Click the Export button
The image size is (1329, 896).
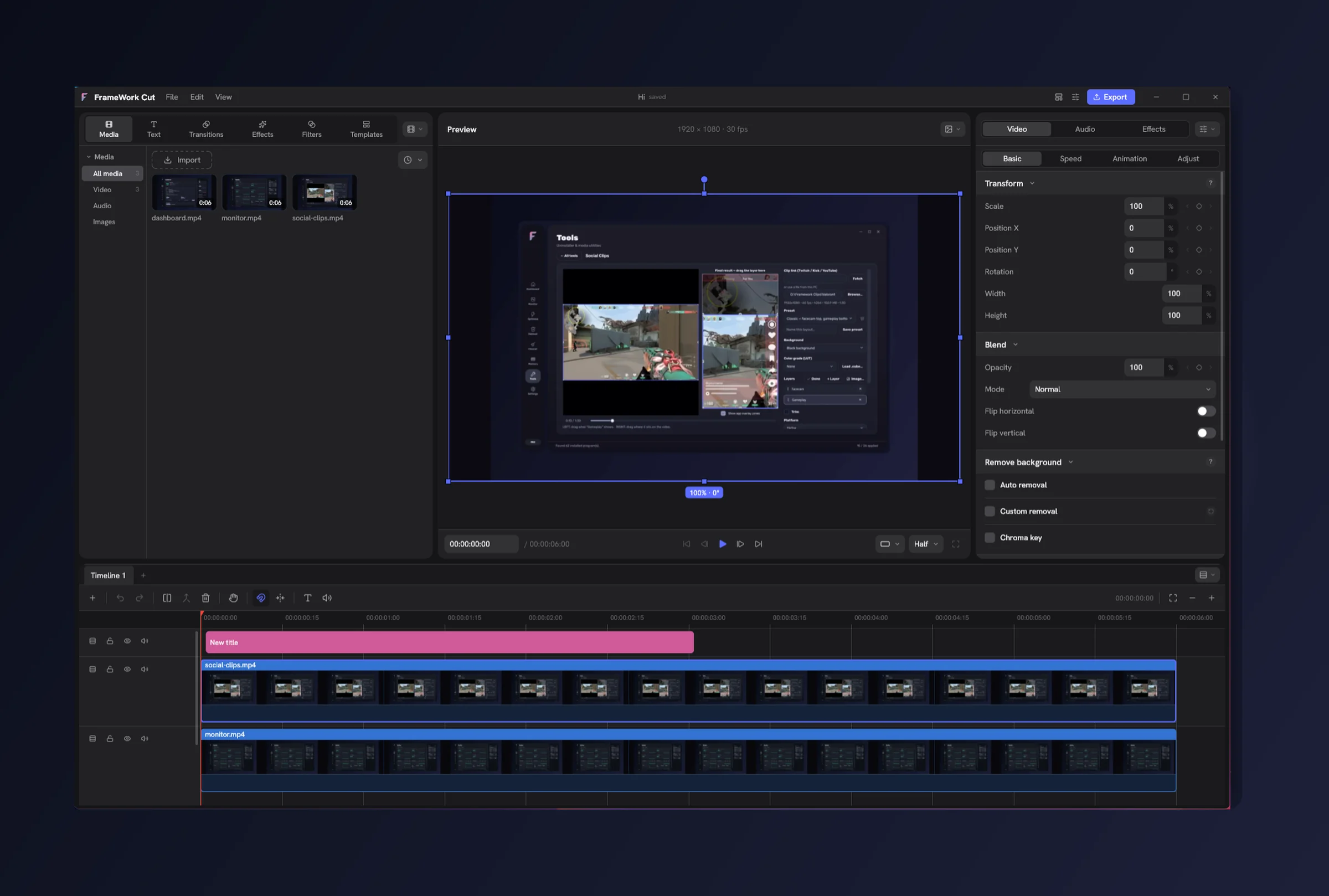tap(1110, 97)
